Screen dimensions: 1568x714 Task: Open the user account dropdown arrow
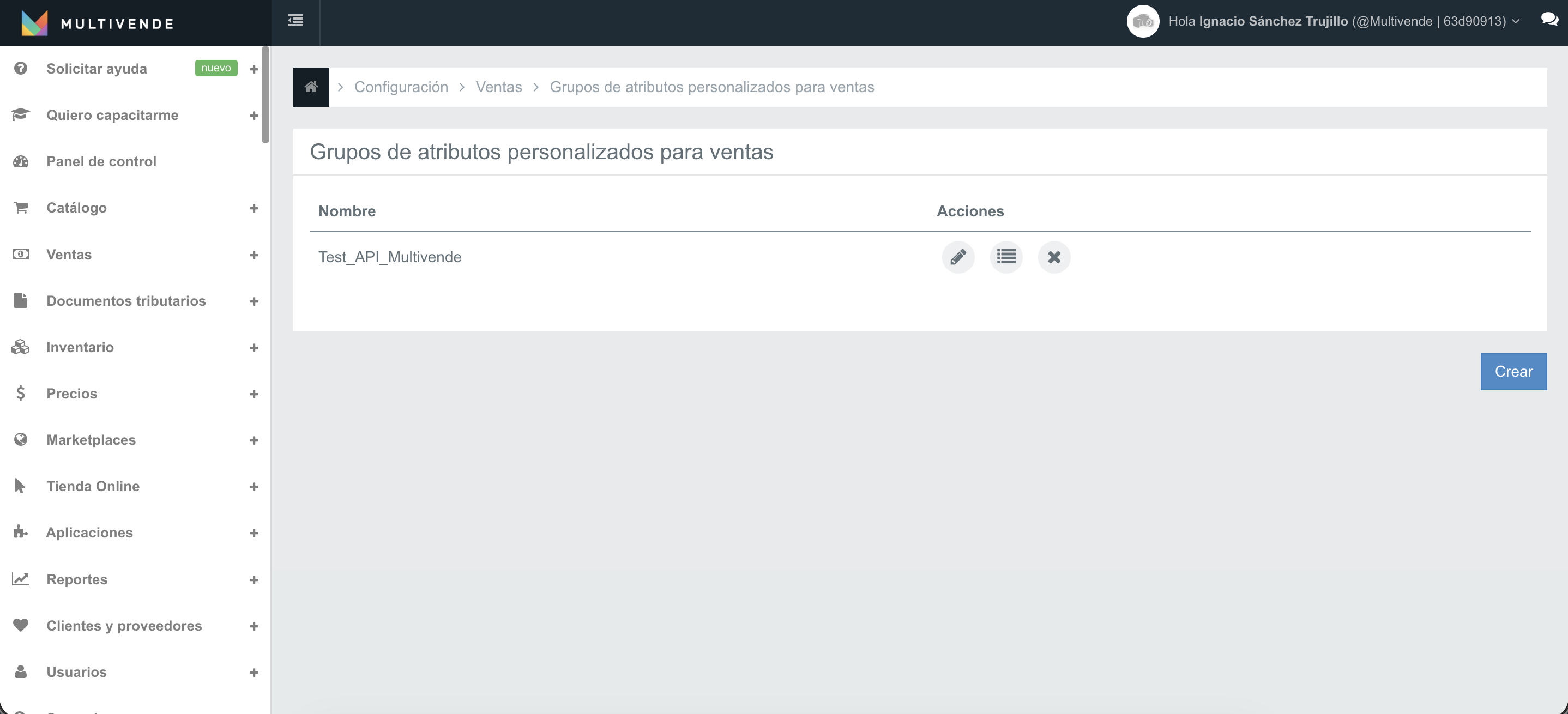point(1516,21)
